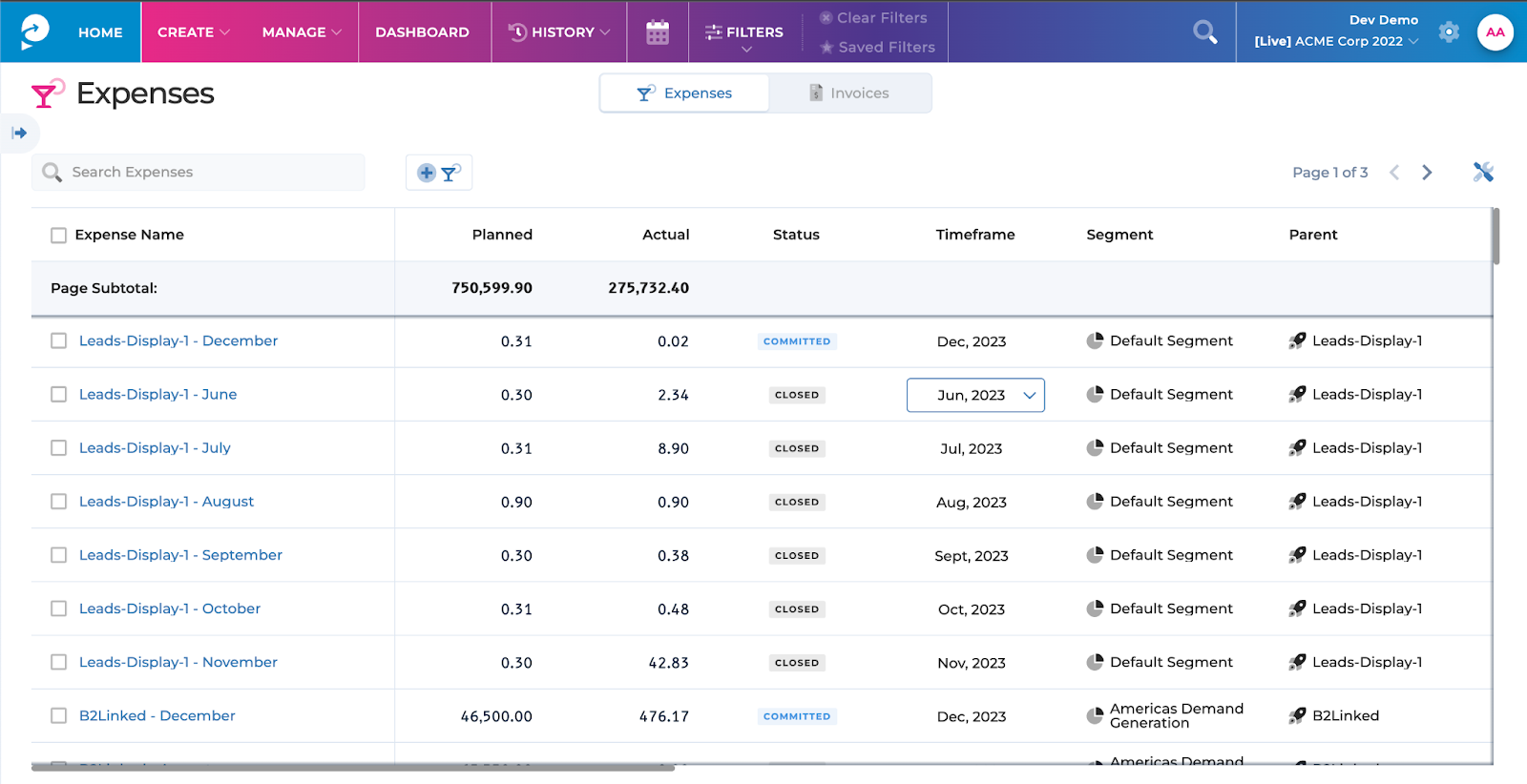Screen dimensions: 1527x784
Task: Click rocket icon in the August row
Action: tap(1297, 501)
